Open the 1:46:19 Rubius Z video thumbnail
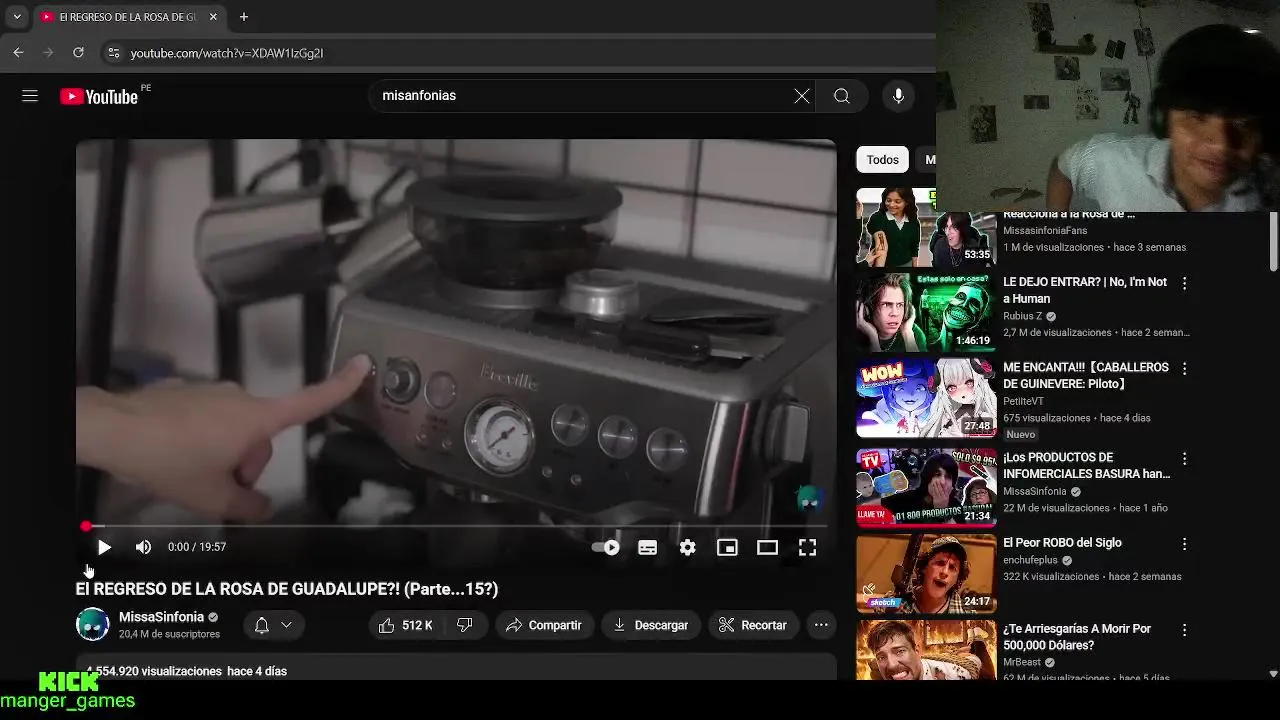1280x720 pixels. (x=926, y=313)
